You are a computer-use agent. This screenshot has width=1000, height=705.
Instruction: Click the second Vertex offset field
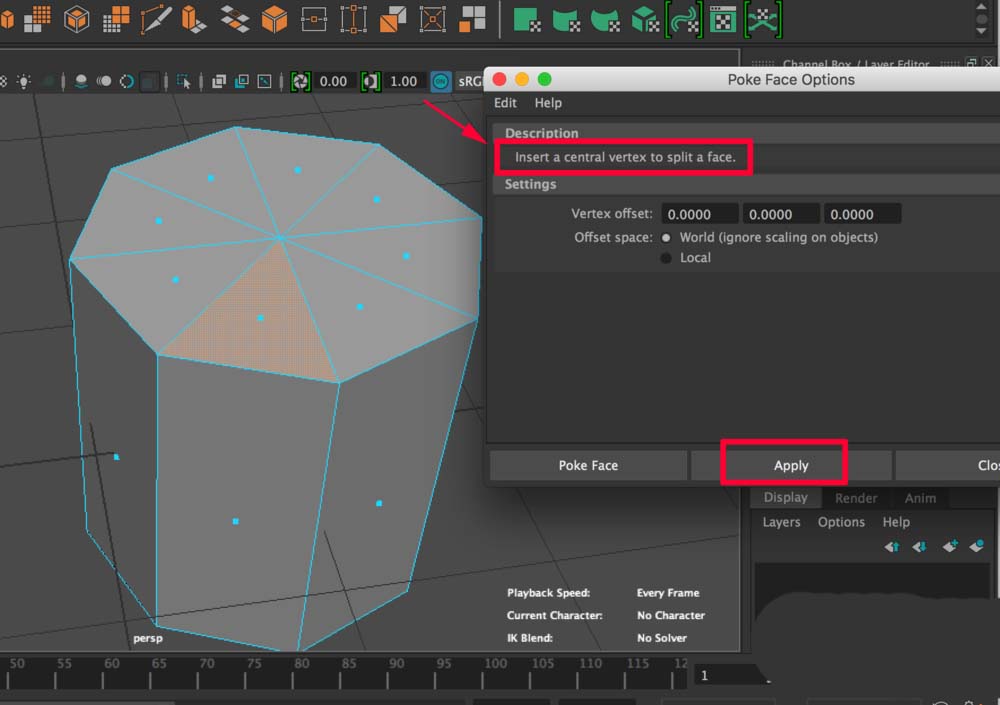781,214
